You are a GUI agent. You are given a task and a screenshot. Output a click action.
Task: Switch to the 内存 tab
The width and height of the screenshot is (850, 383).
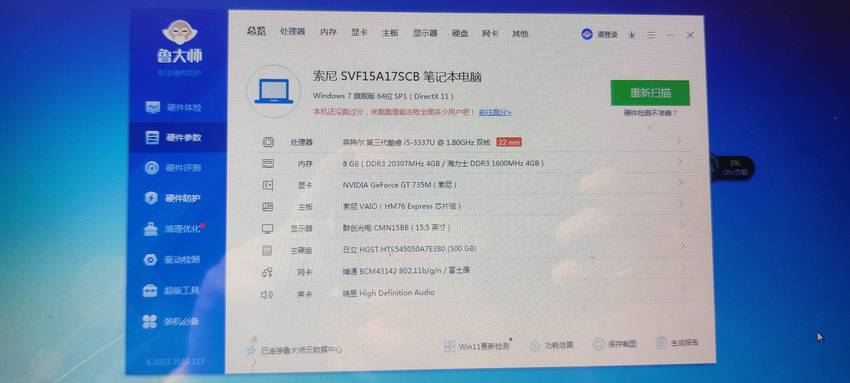tap(329, 32)
